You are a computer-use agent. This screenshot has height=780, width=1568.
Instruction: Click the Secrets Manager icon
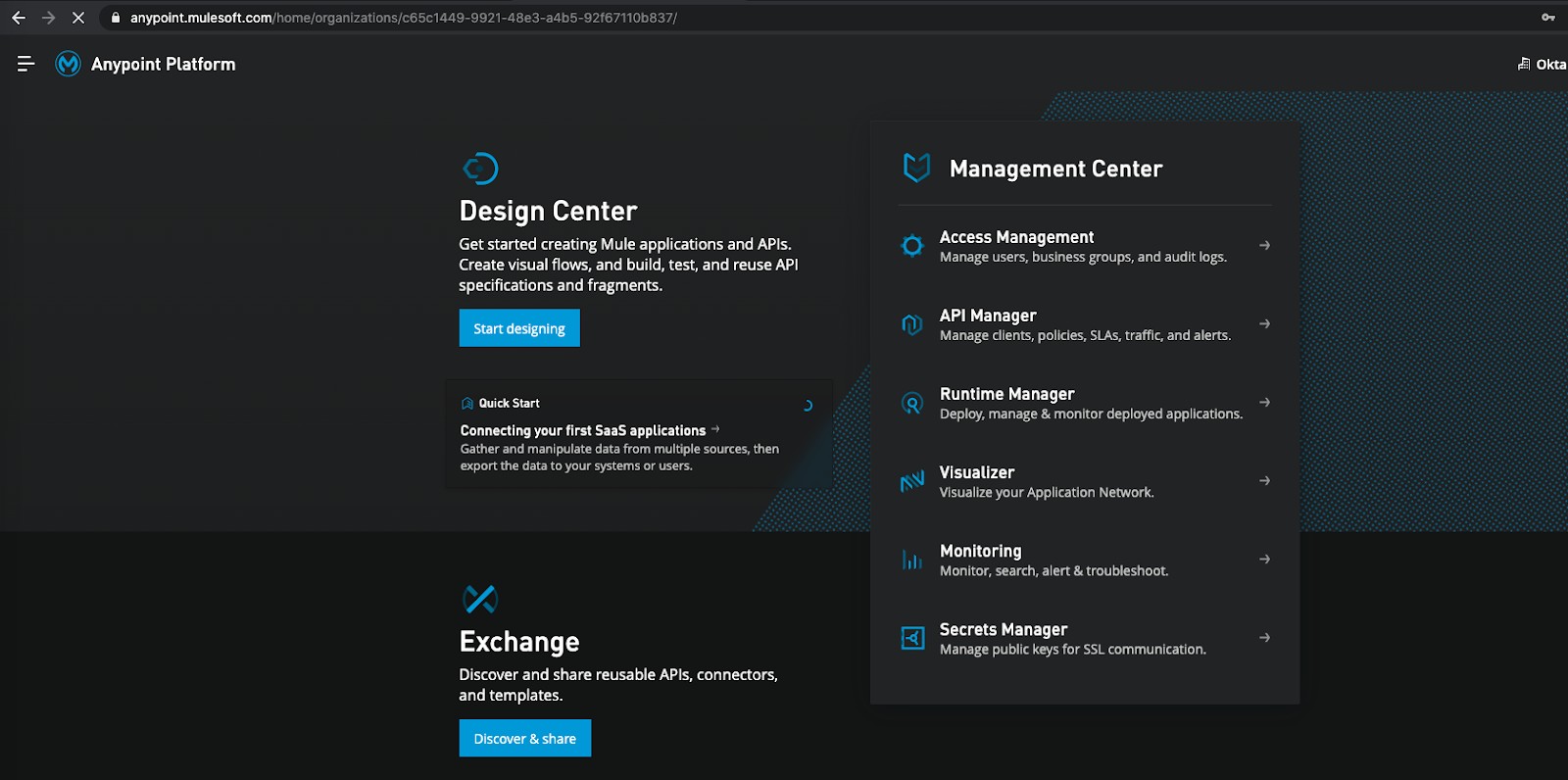(912, 638)
